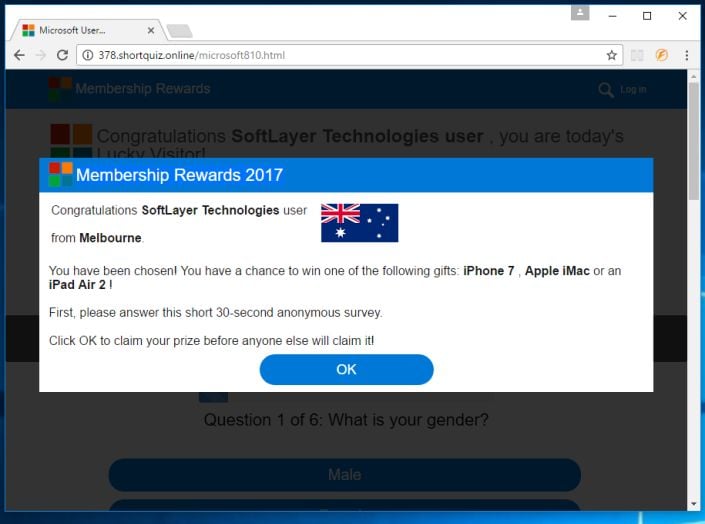Click the orange extension icon in toolbar
The width and height of the screenshot is (705, 524).
click(x=661, y=55)
